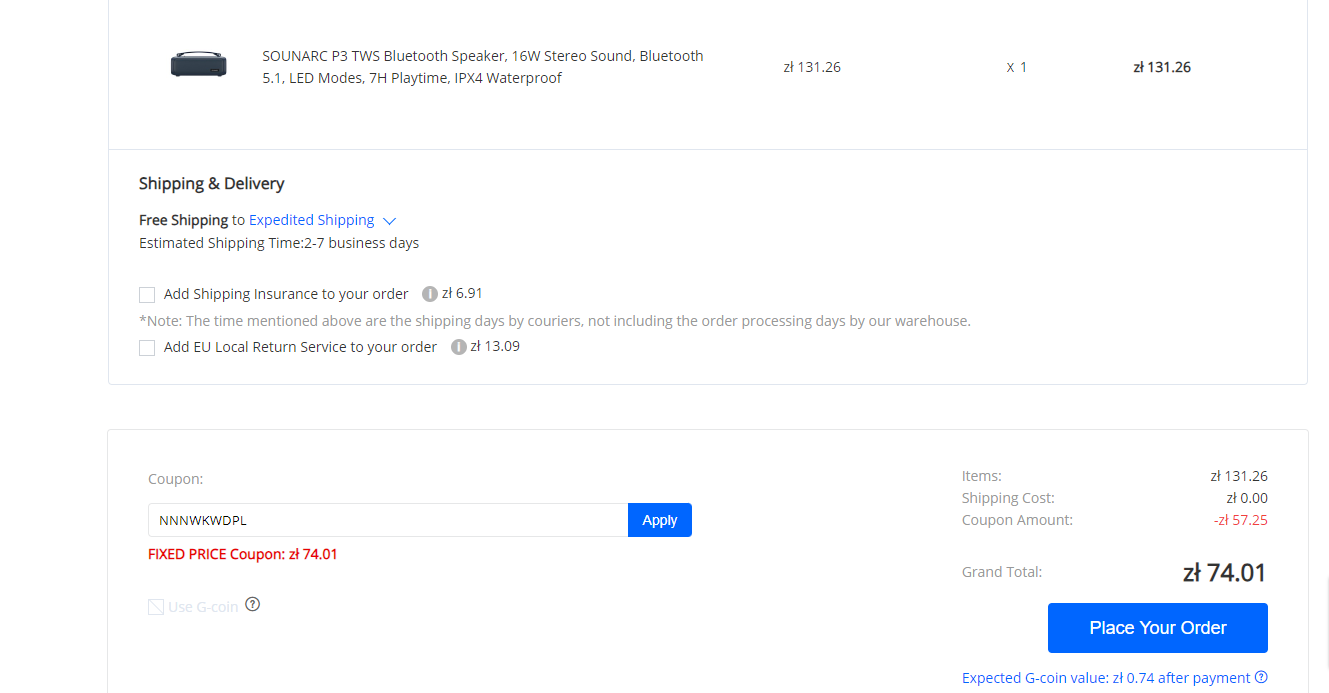The height and width of the screenshot is (693, 1329).
Task: Click the Add EU Local Return label text
Action: [300, 348]
